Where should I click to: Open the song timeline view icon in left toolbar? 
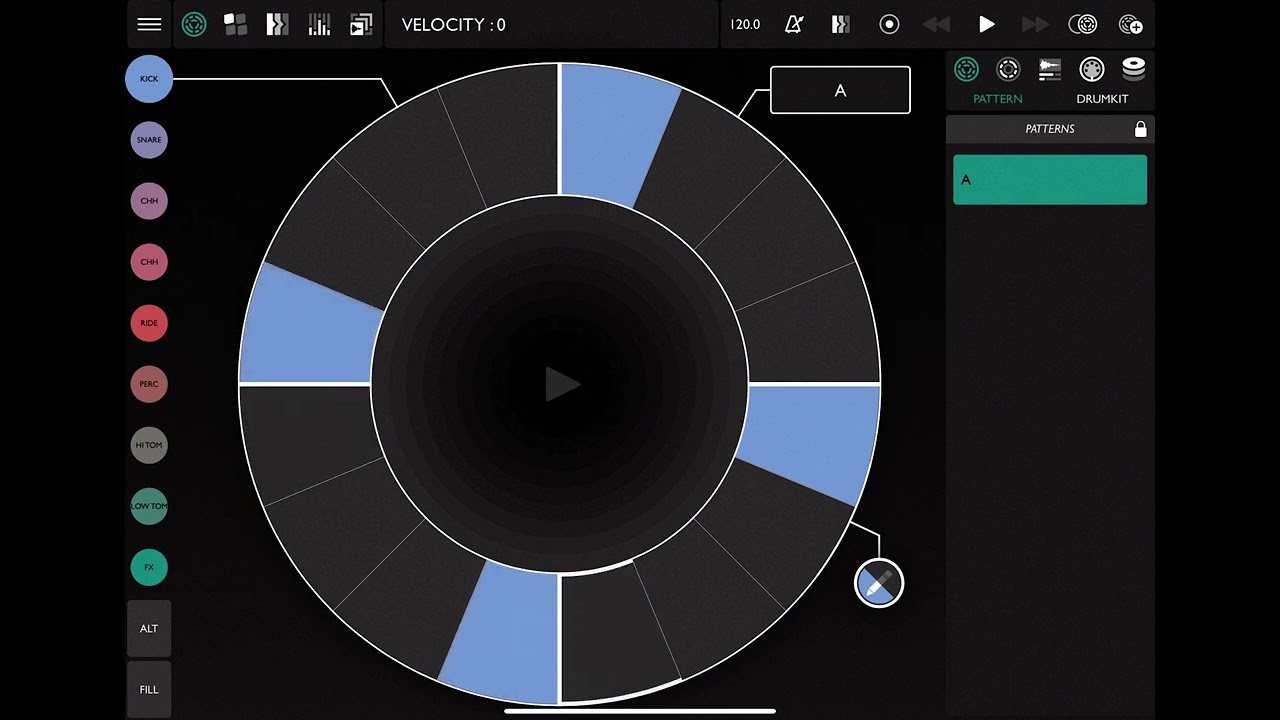[x=277, y=25]
